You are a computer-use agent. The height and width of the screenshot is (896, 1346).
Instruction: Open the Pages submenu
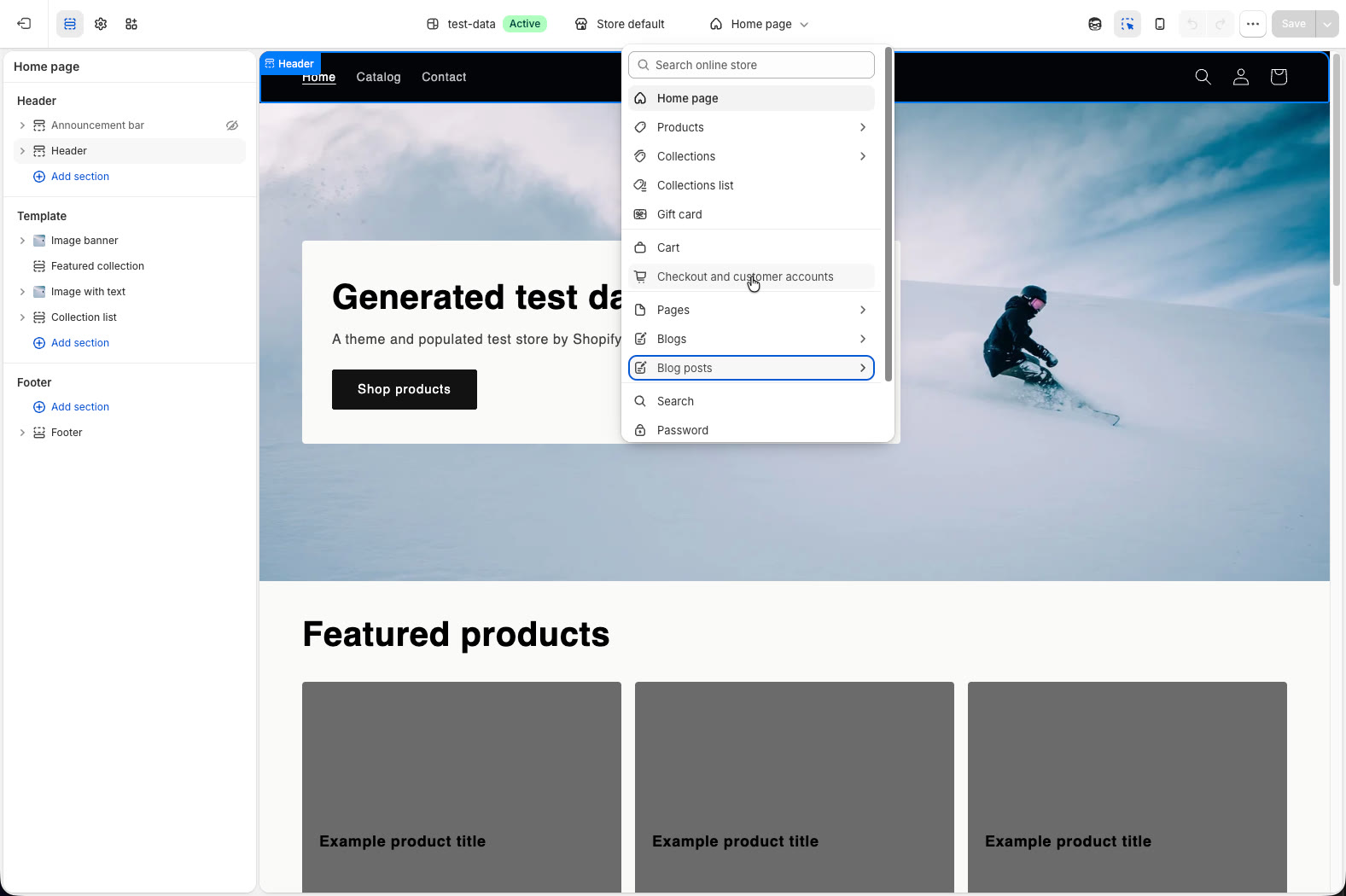click(x=751, y=310)
